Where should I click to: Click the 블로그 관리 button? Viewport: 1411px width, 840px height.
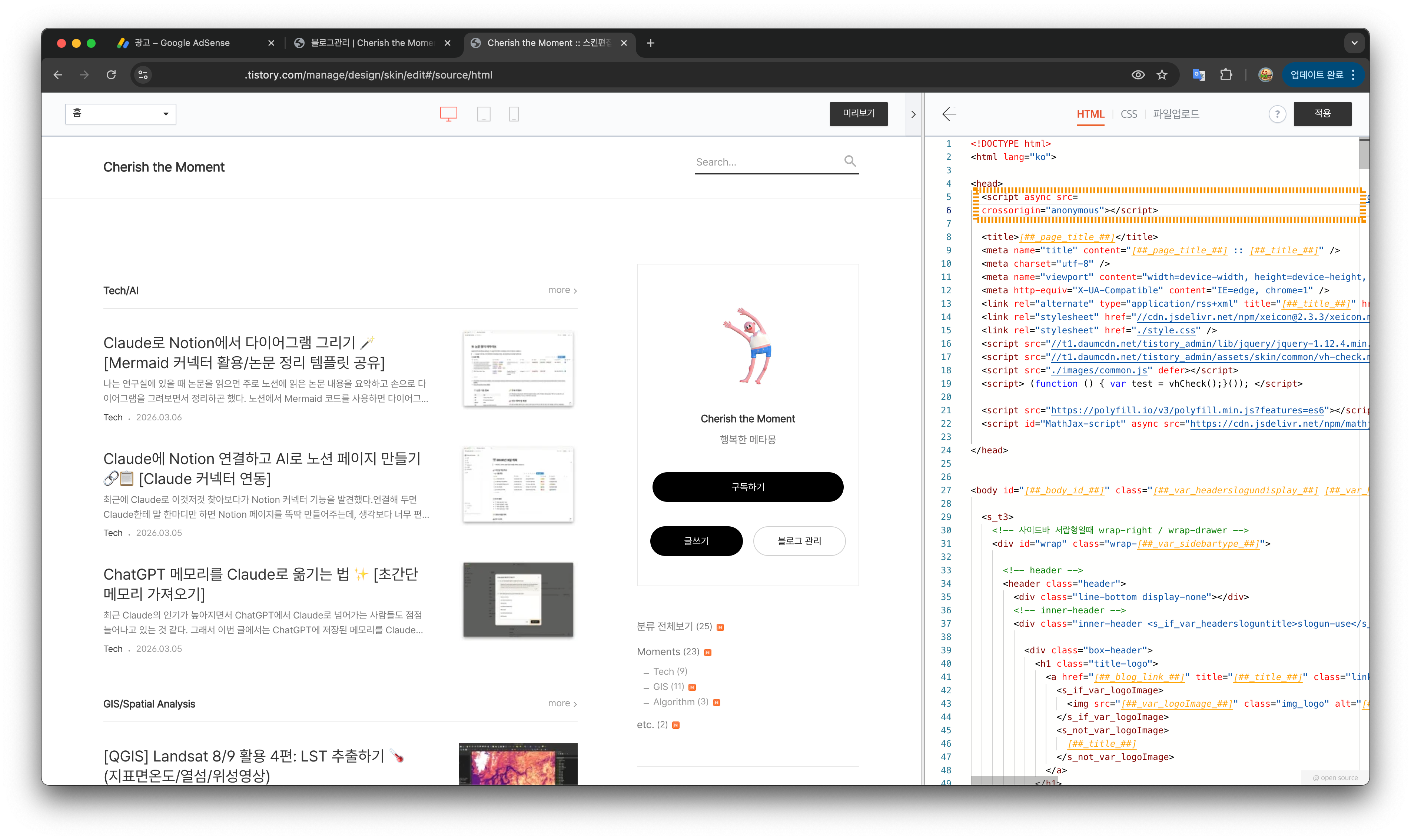tap(800, 541)
